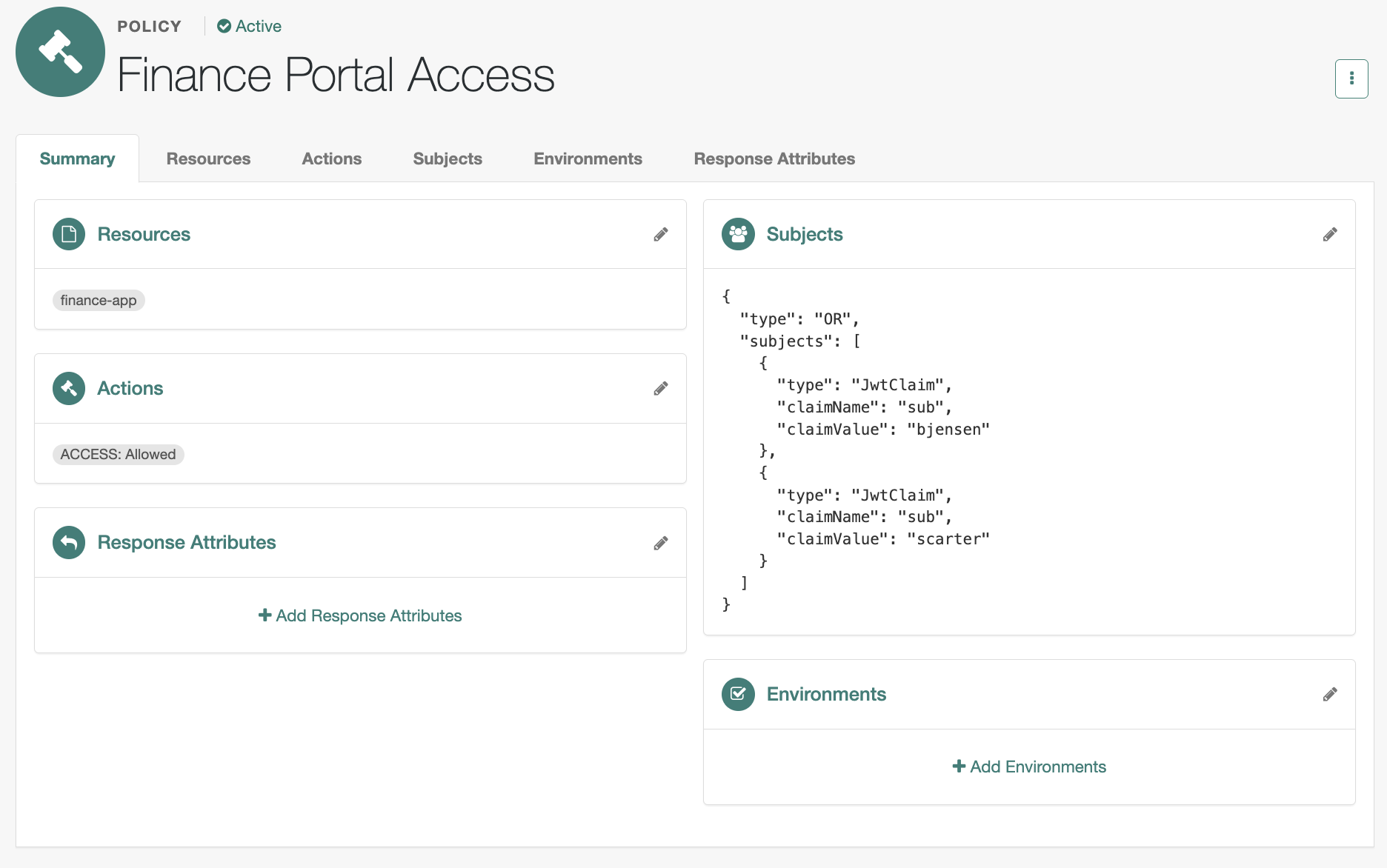
Task: Switch to the Resources tab
Action: (208, 158)
